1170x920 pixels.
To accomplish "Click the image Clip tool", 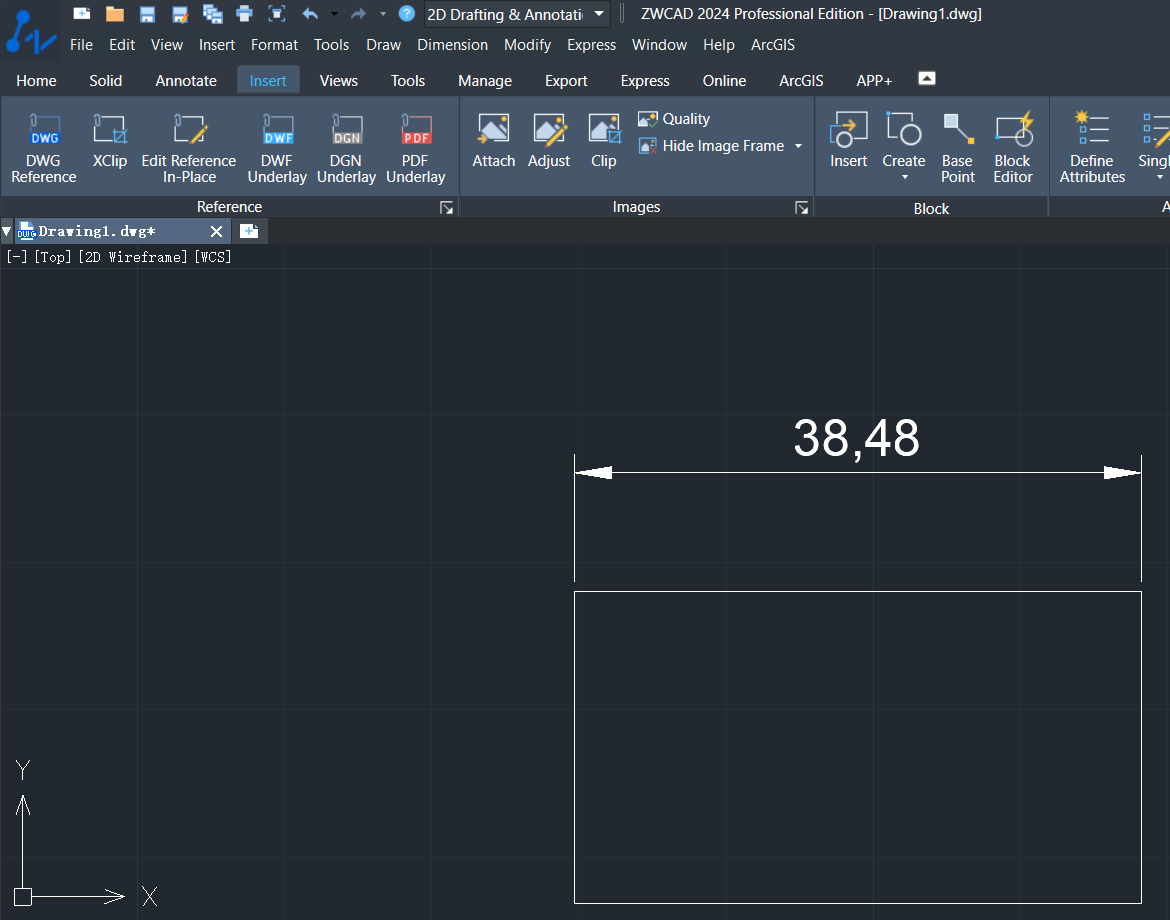I will tap(604, 142).
